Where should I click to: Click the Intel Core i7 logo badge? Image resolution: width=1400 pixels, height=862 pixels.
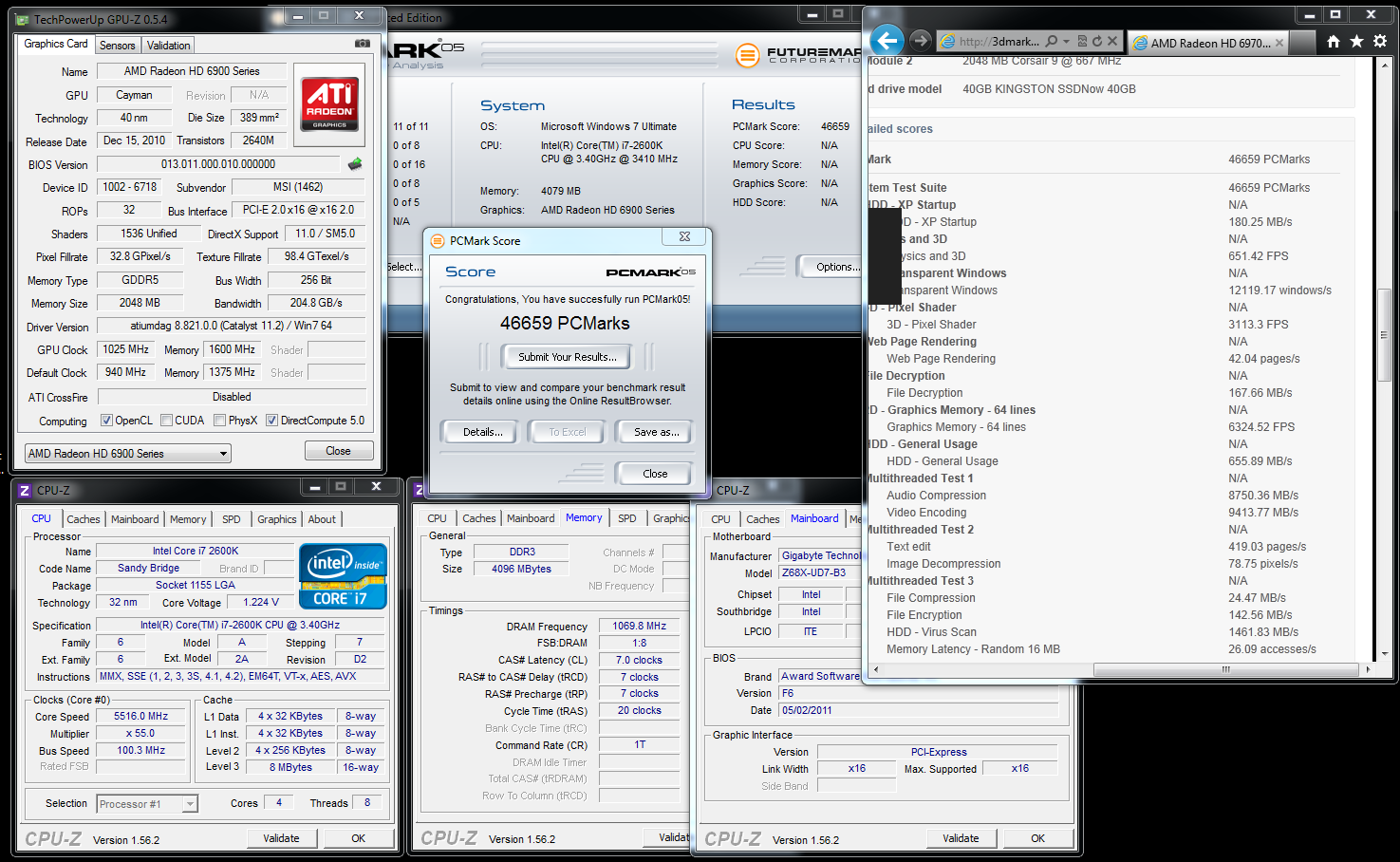click(x=343, y=575)
